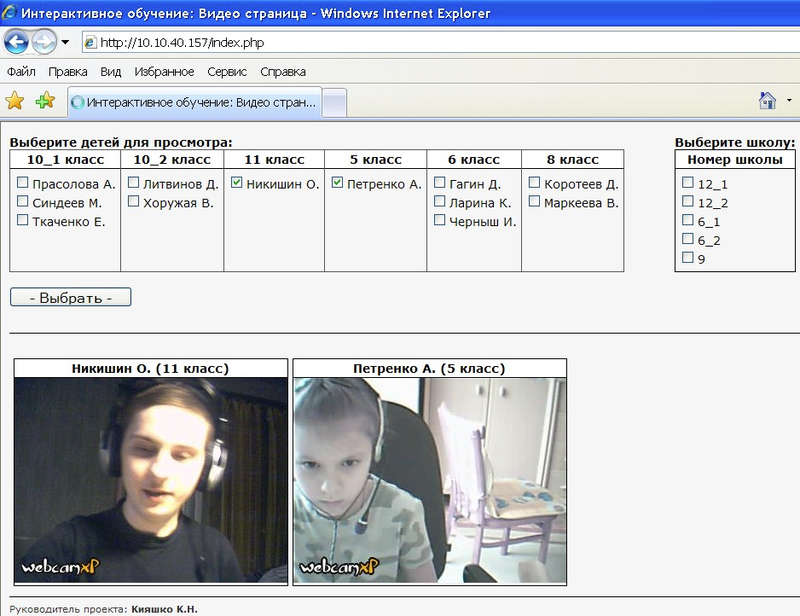The width and height of the screenshot is (800, 616).
Task: Check school number 12_1 checkbox
Action: point(688,182)
